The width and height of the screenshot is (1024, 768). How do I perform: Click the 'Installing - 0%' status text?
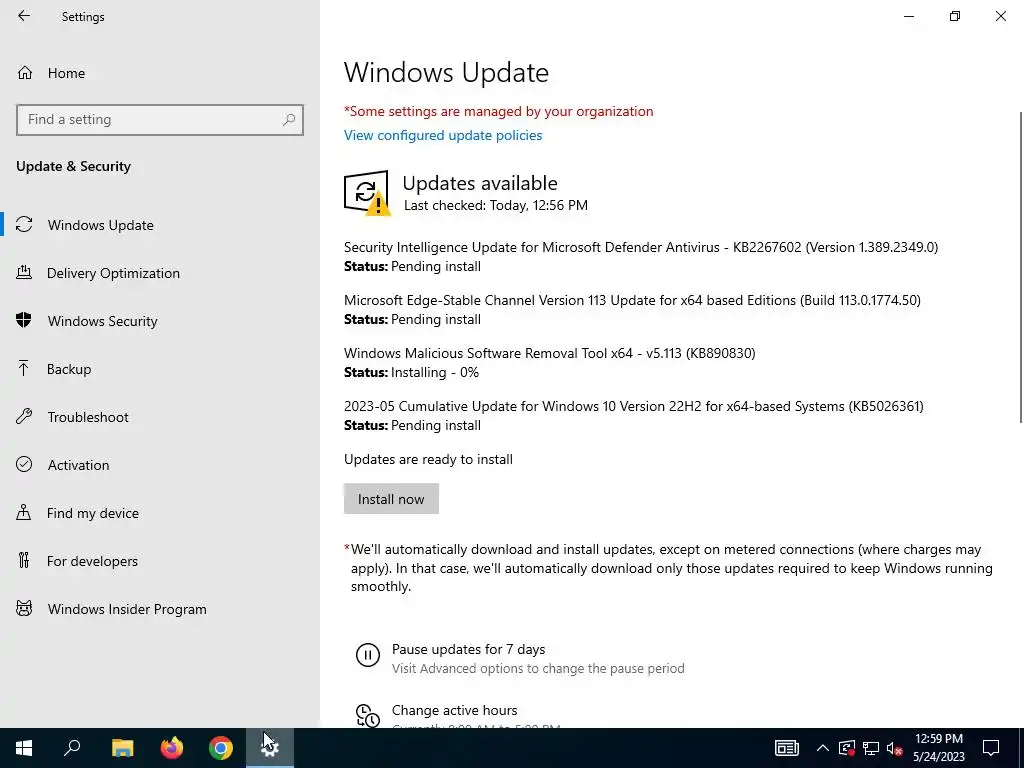point(434,372)
